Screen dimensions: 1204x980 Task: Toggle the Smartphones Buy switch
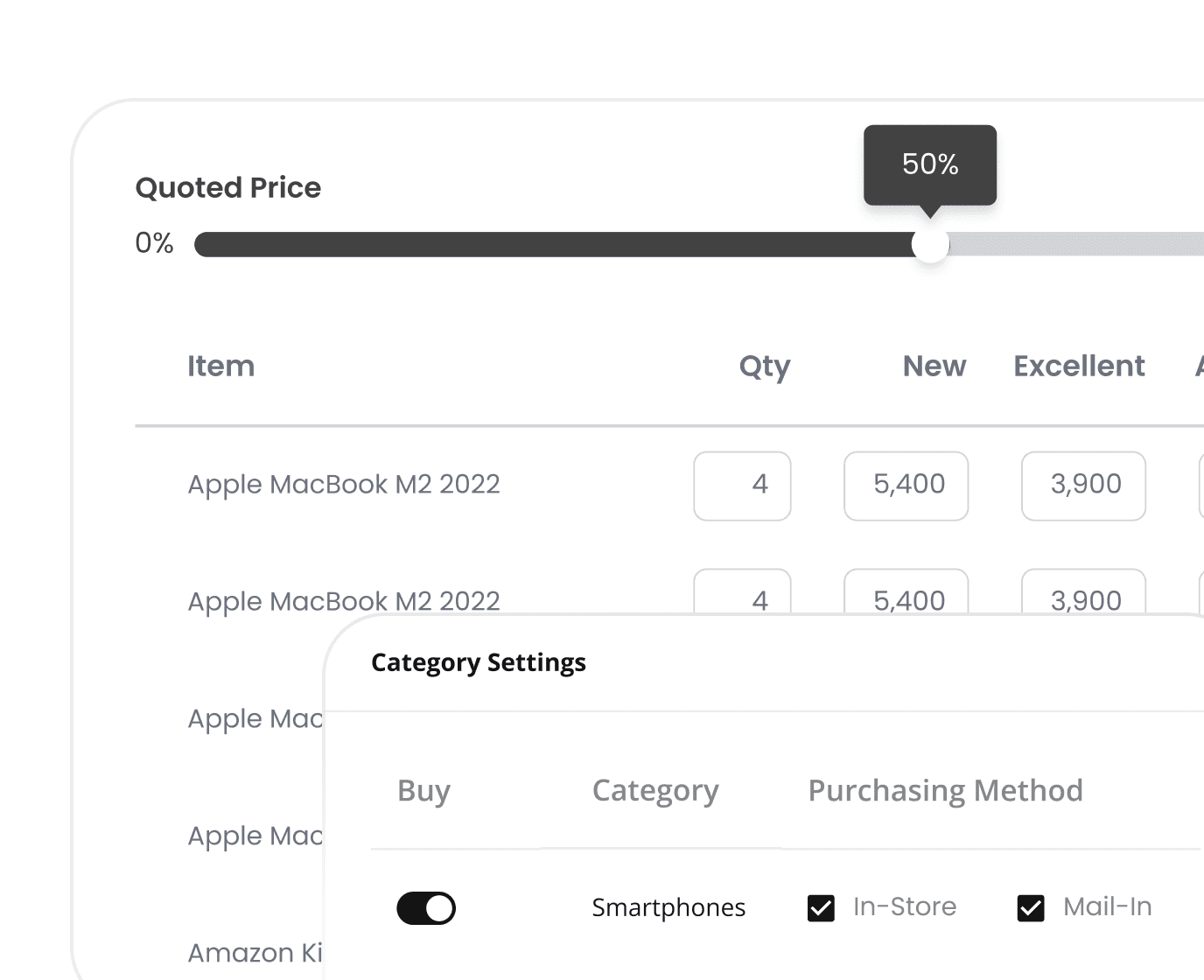426,908
